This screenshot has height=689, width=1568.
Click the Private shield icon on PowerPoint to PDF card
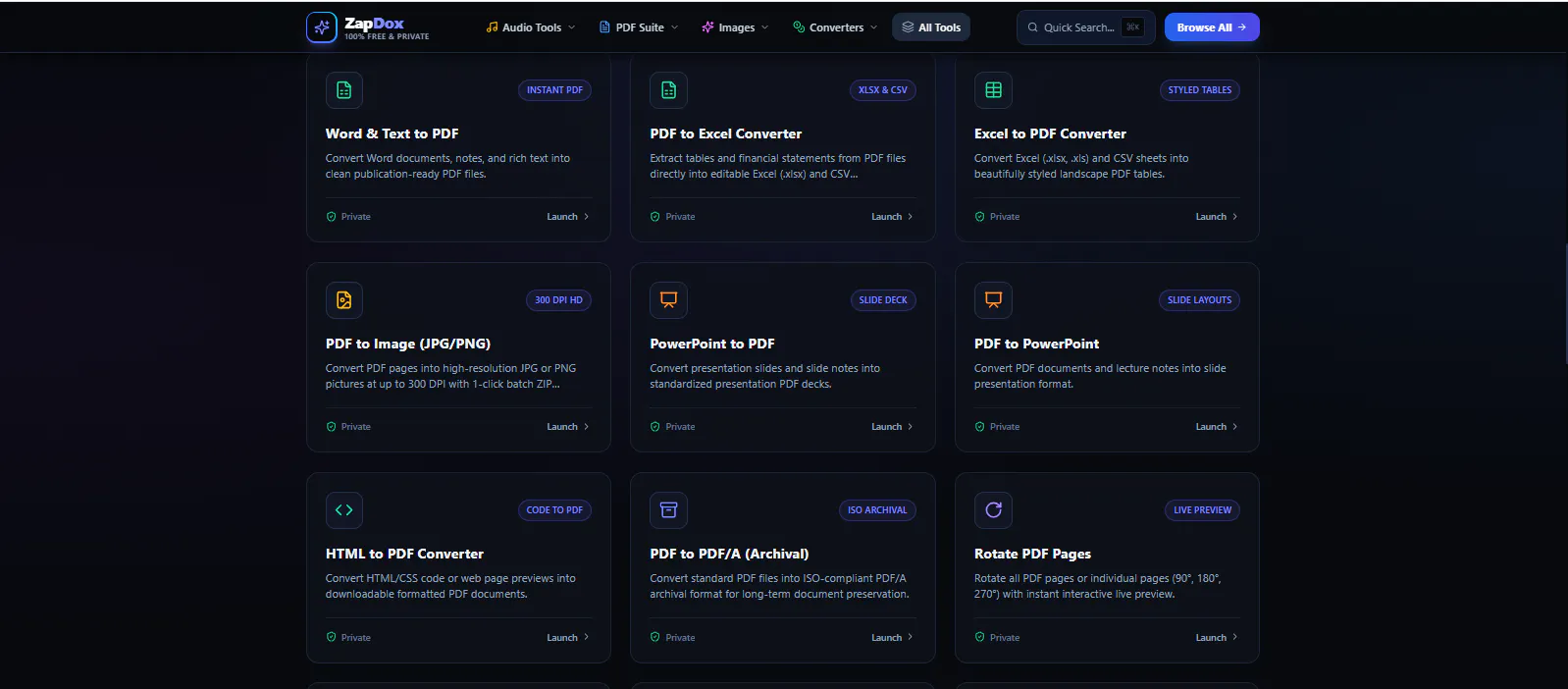[654, 427]
